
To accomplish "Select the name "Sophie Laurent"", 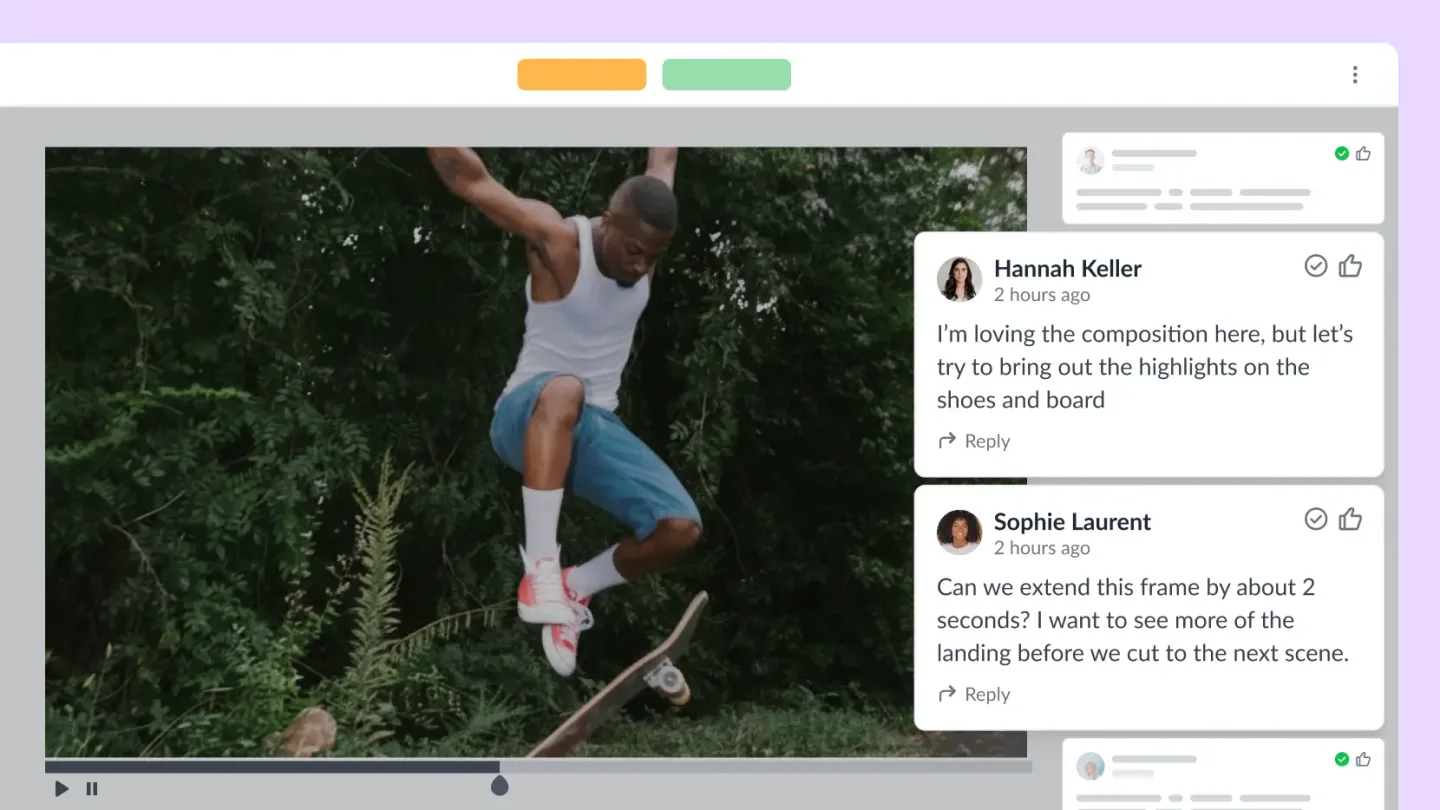I will [1072, 521].
